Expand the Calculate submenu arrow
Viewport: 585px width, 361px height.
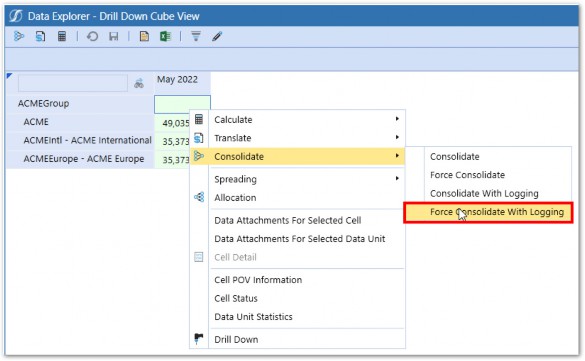click(x=397, y=119)
